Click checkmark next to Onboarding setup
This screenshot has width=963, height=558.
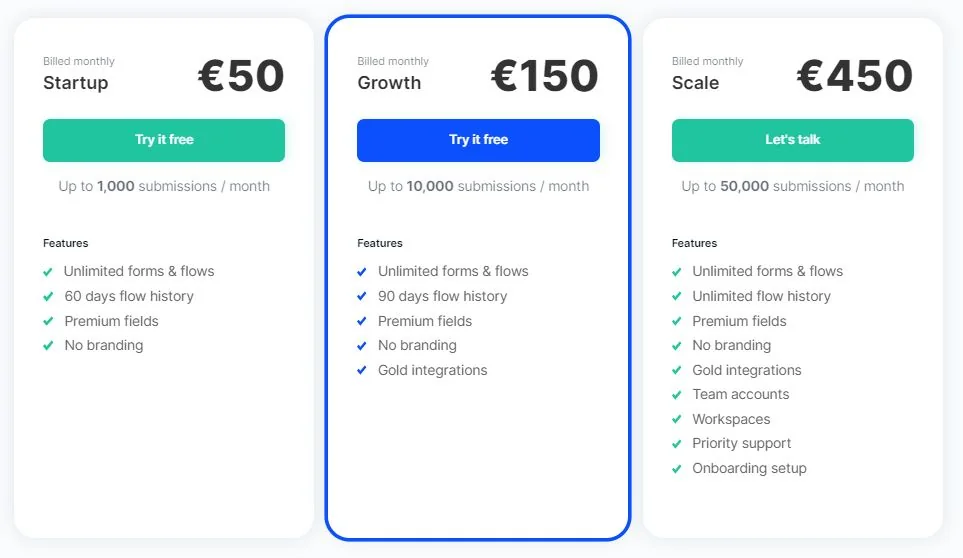click(x=677, y=469)
